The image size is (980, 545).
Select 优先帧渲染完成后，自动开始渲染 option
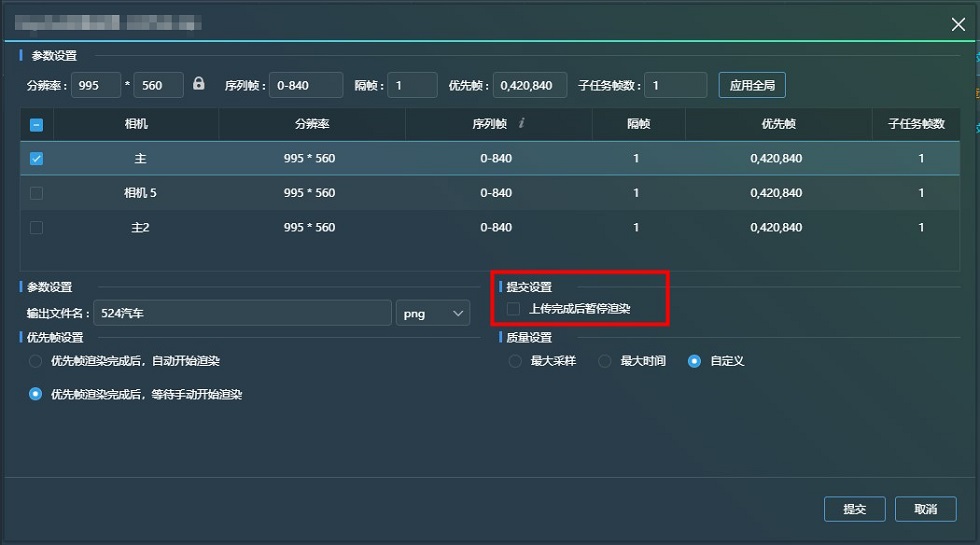point(36,360)
